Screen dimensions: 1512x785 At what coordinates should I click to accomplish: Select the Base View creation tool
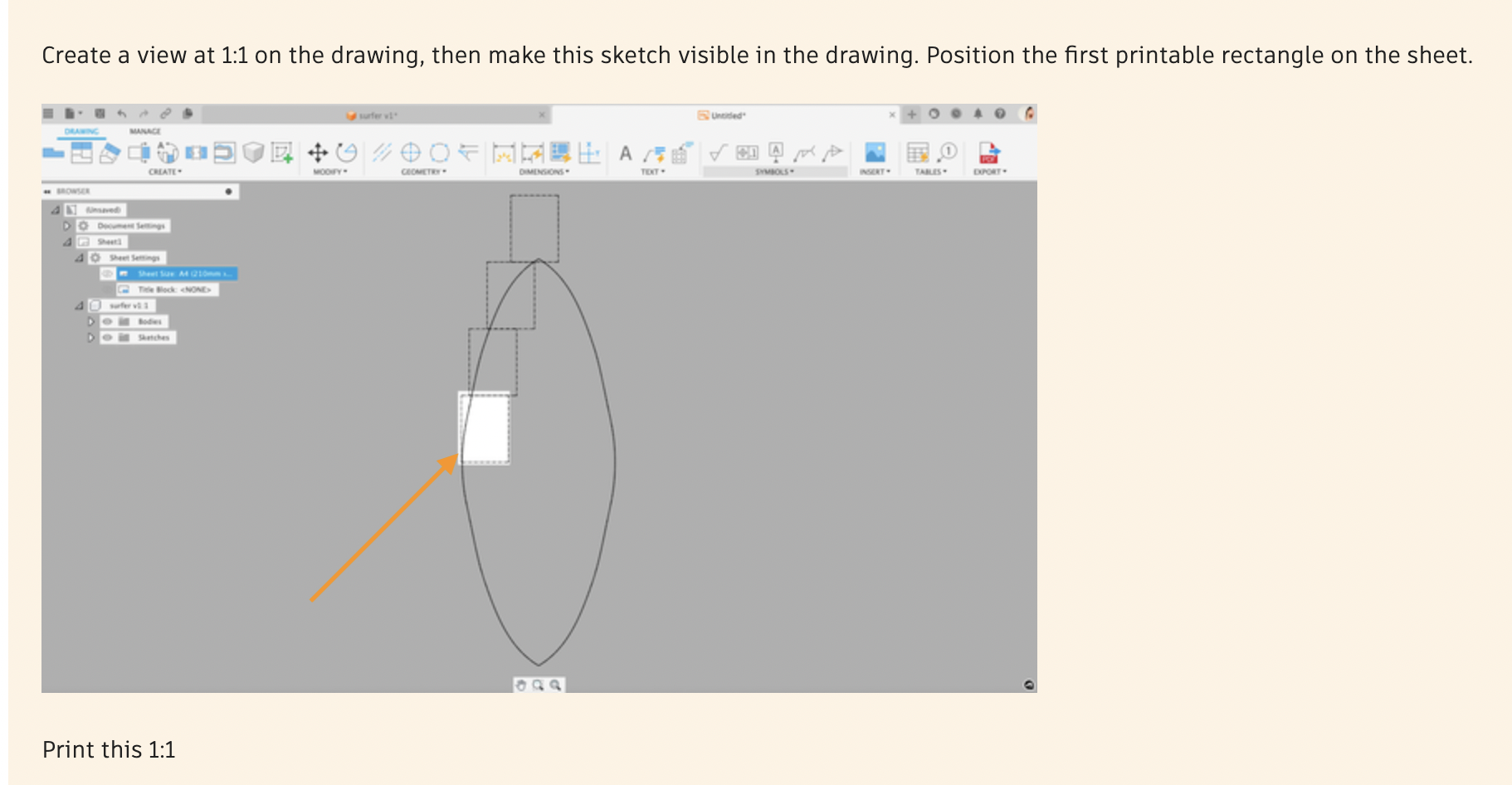(x=53, y=153)
